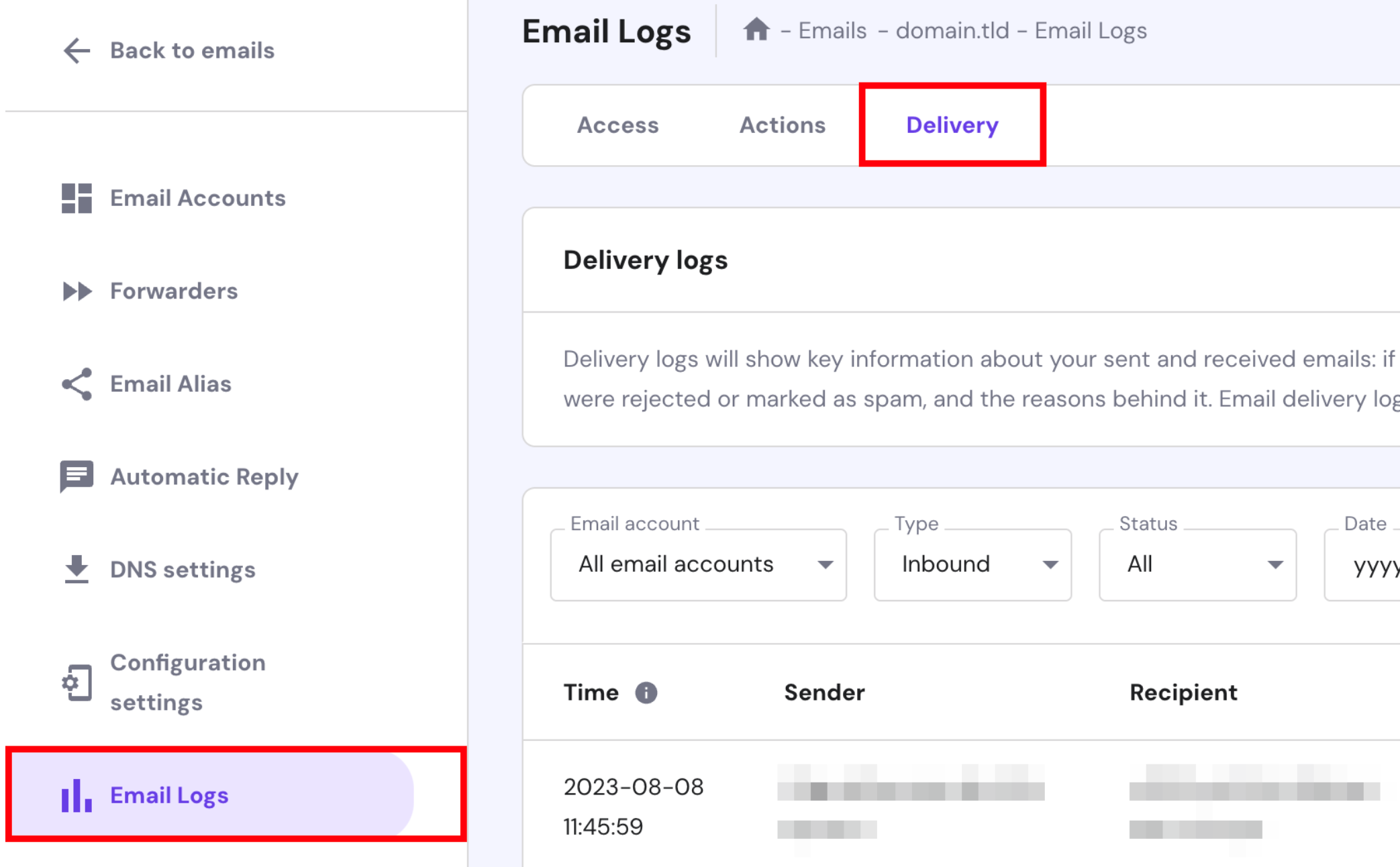
Task: Click the Configuration settings gear icon
Action: [77, 682]
